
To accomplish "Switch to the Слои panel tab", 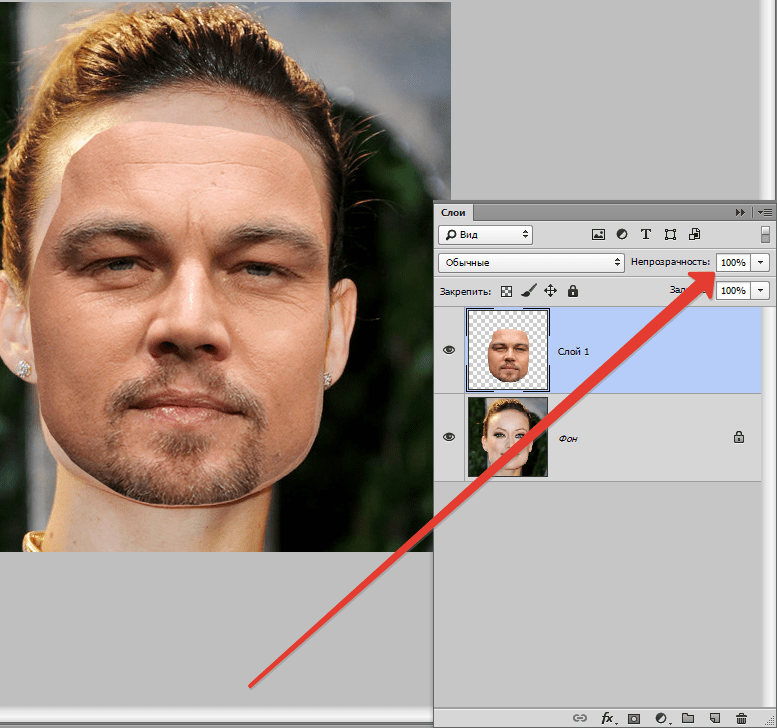I will tap(454, 212).
